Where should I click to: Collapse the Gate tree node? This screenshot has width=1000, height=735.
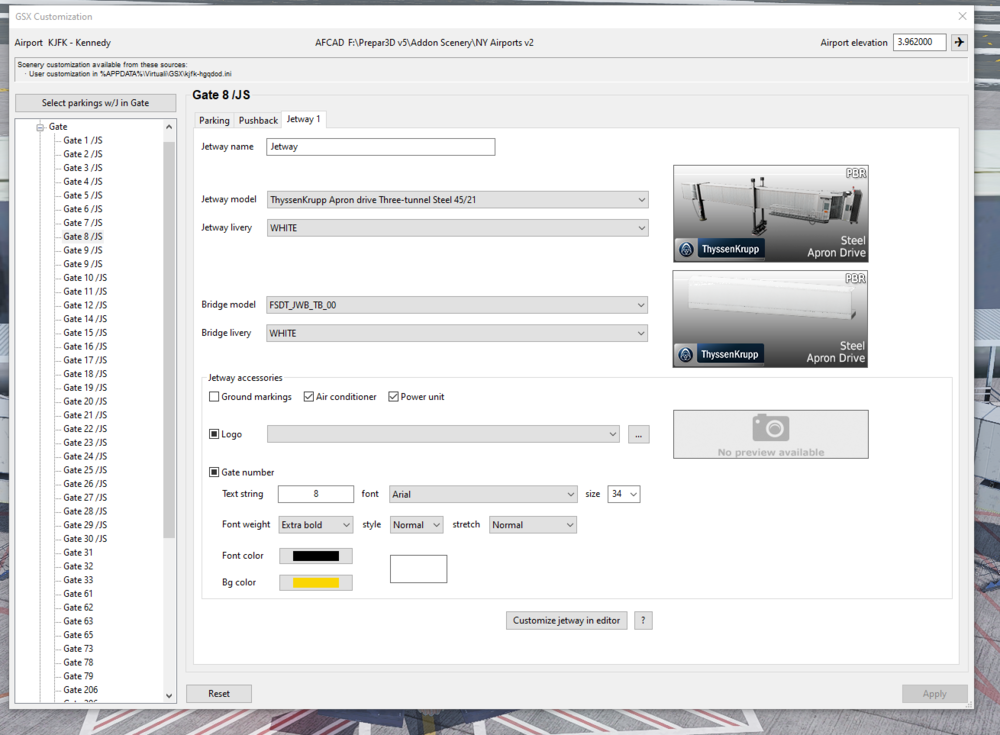point(41,127)
